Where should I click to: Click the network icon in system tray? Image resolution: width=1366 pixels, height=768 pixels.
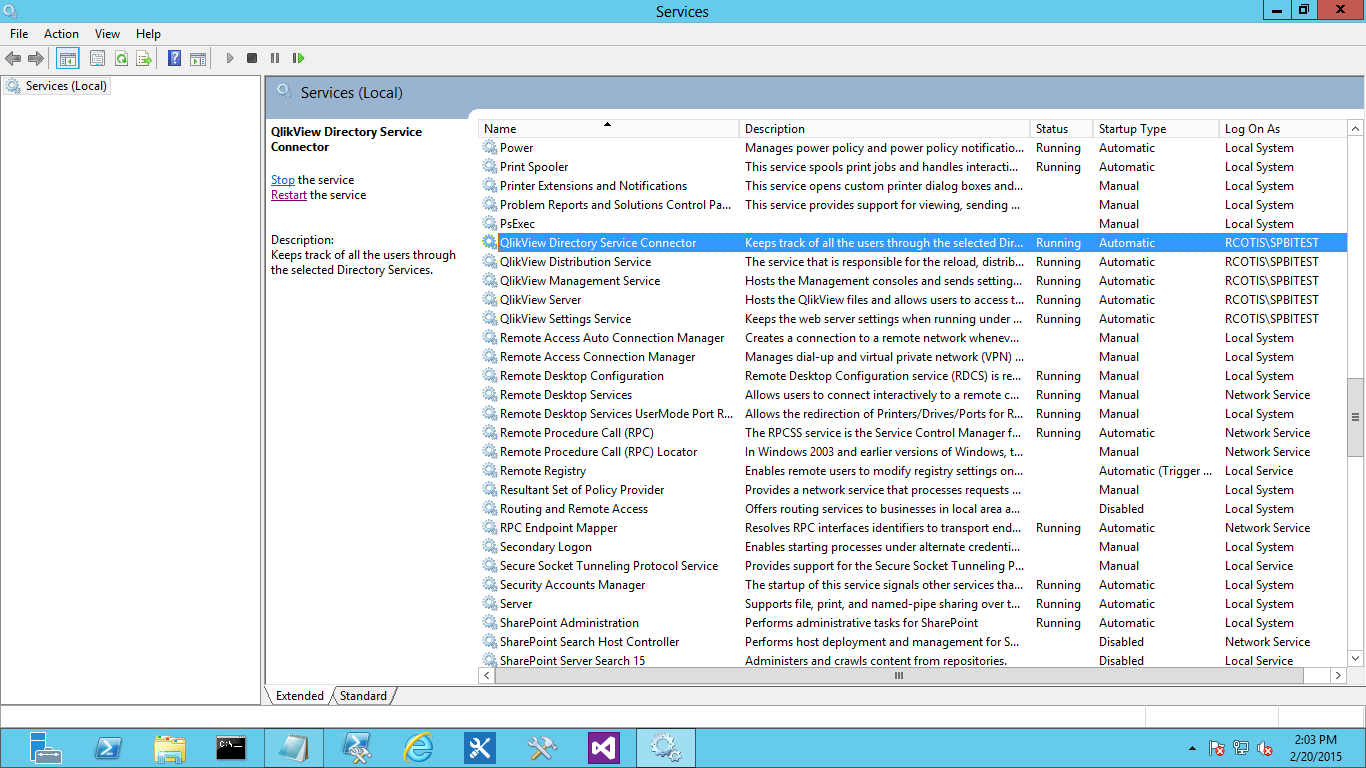tap(1241, 748)
